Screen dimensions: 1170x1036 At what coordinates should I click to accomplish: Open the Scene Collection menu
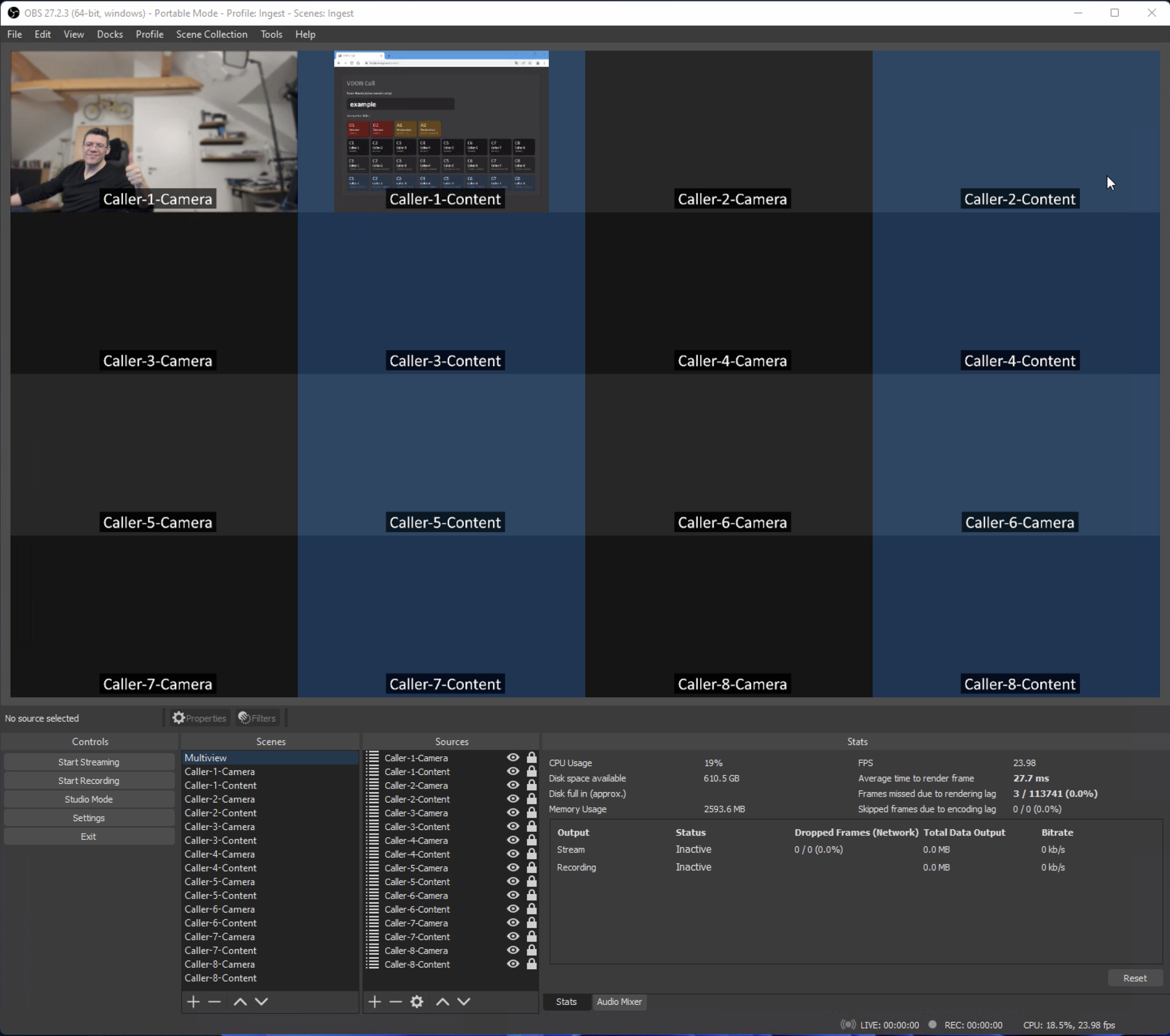tap(212, 34)
